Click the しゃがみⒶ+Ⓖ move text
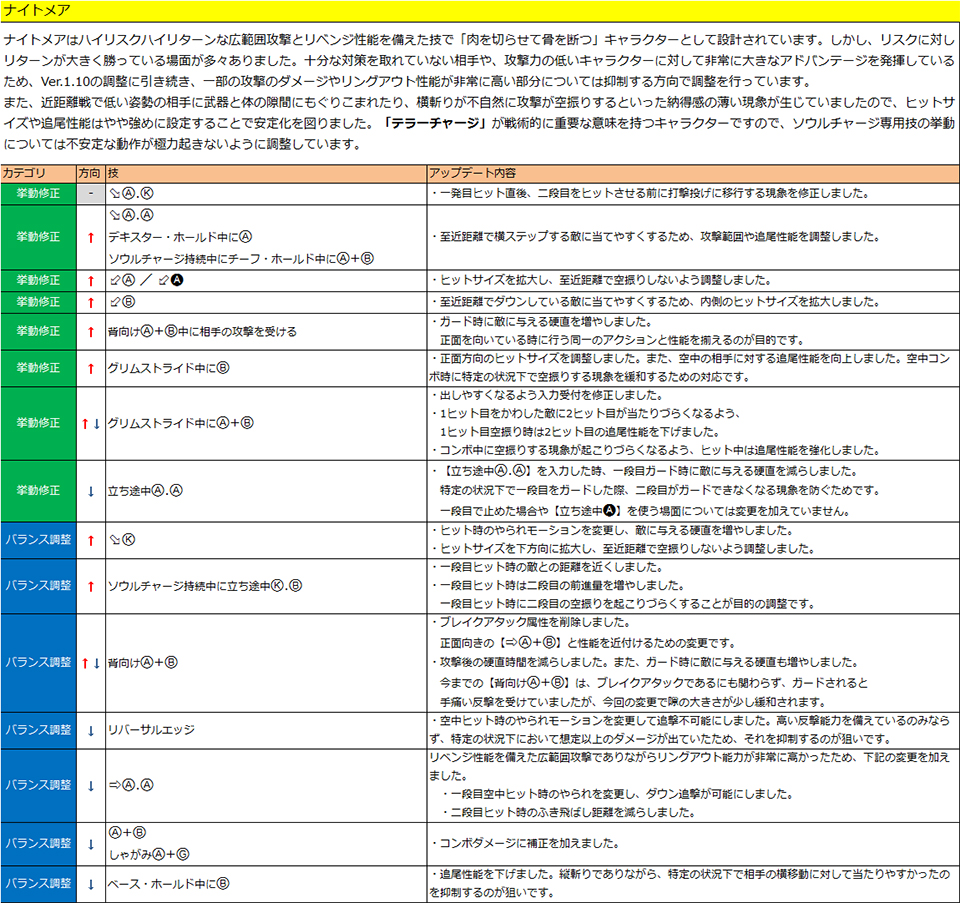Image resolution: width=960 pixels, height=903 pixels. 148,853
